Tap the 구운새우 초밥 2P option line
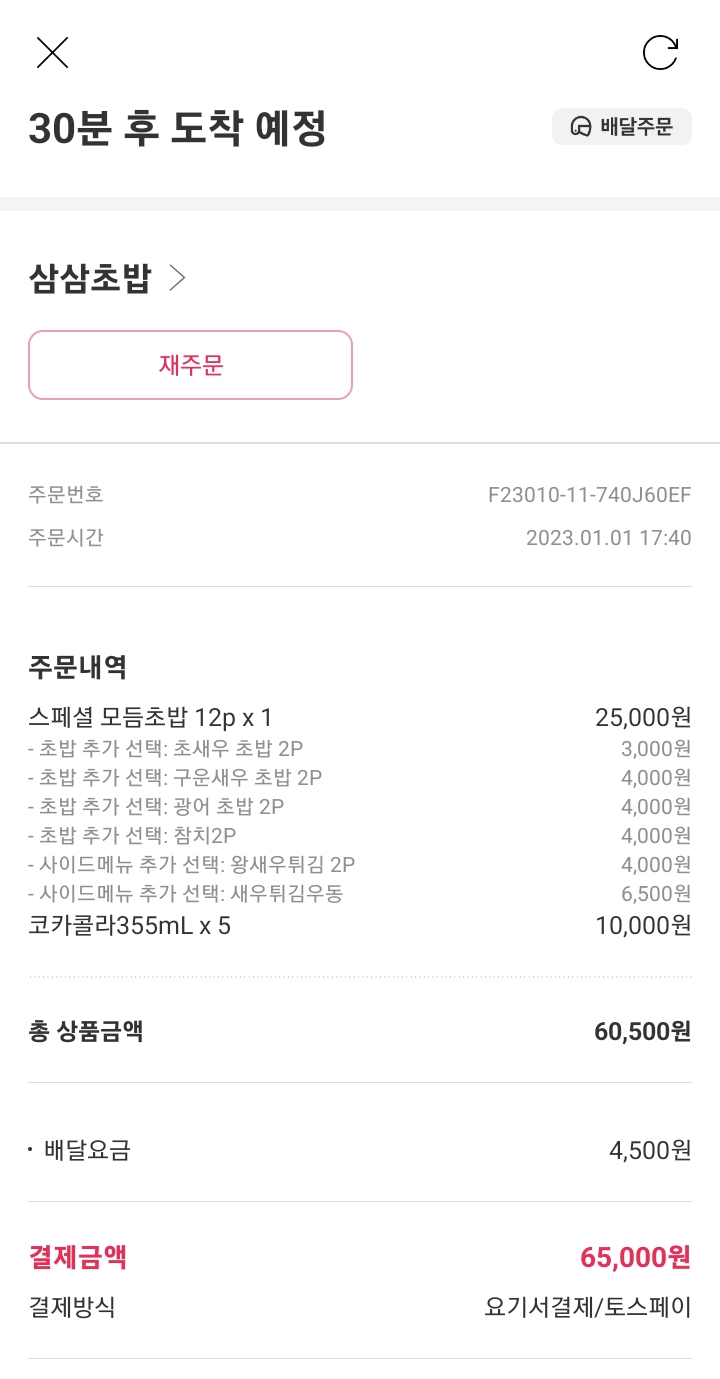720x1379 pixels. click(x=175, y=777)
